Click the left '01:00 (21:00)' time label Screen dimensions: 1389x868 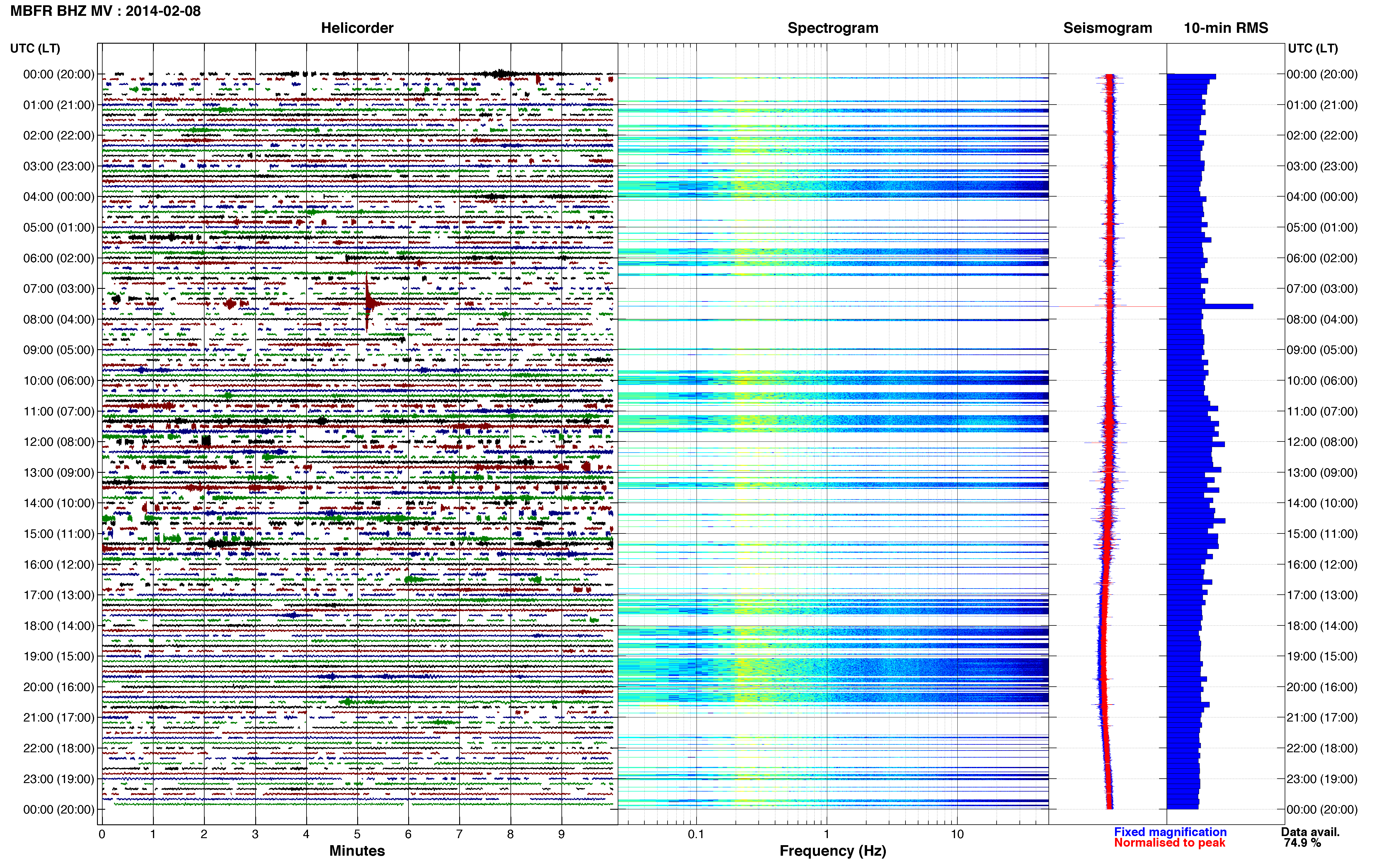click(59, 105)
